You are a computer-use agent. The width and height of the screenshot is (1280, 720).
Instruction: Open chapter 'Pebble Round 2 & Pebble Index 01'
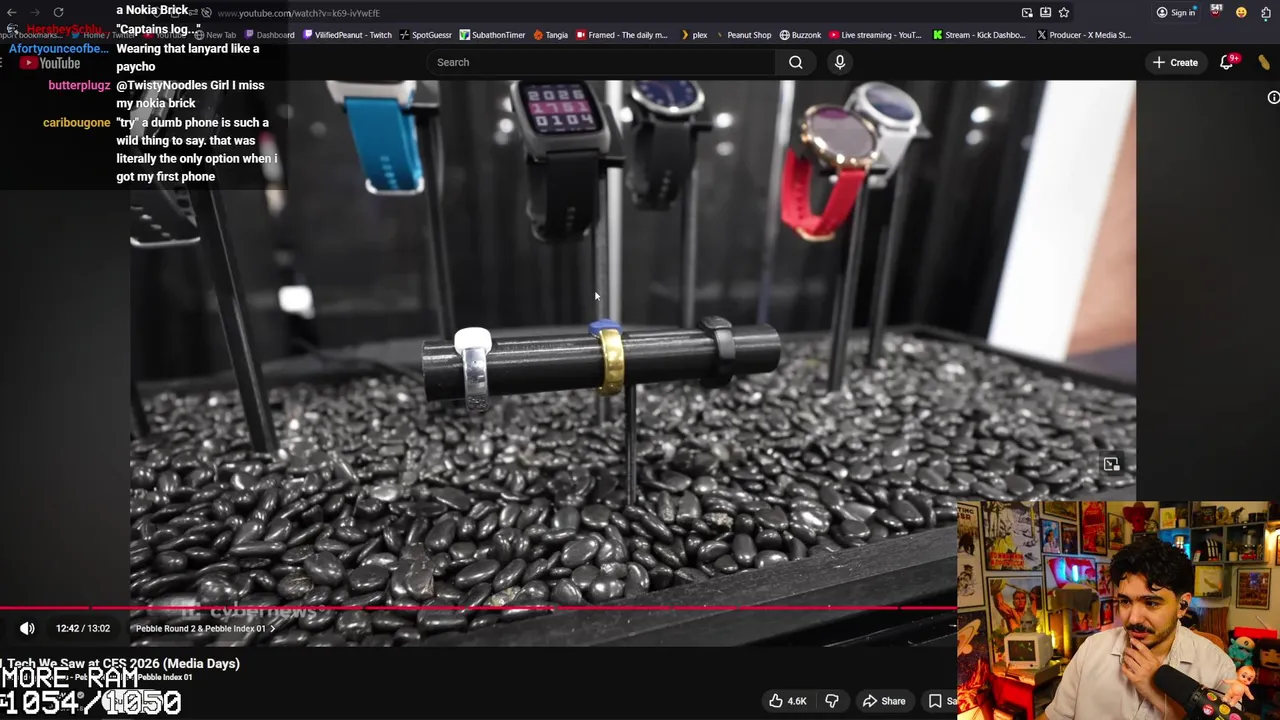click(205, 628)
